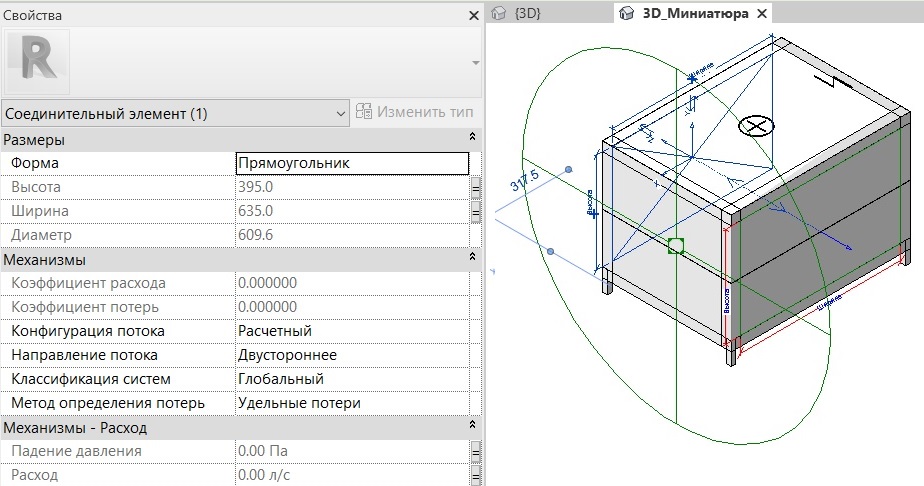The width and height of the screenshot is (924, 486).
Task: Click associate parameter button for Падение давления
Action: coord(476,451)
